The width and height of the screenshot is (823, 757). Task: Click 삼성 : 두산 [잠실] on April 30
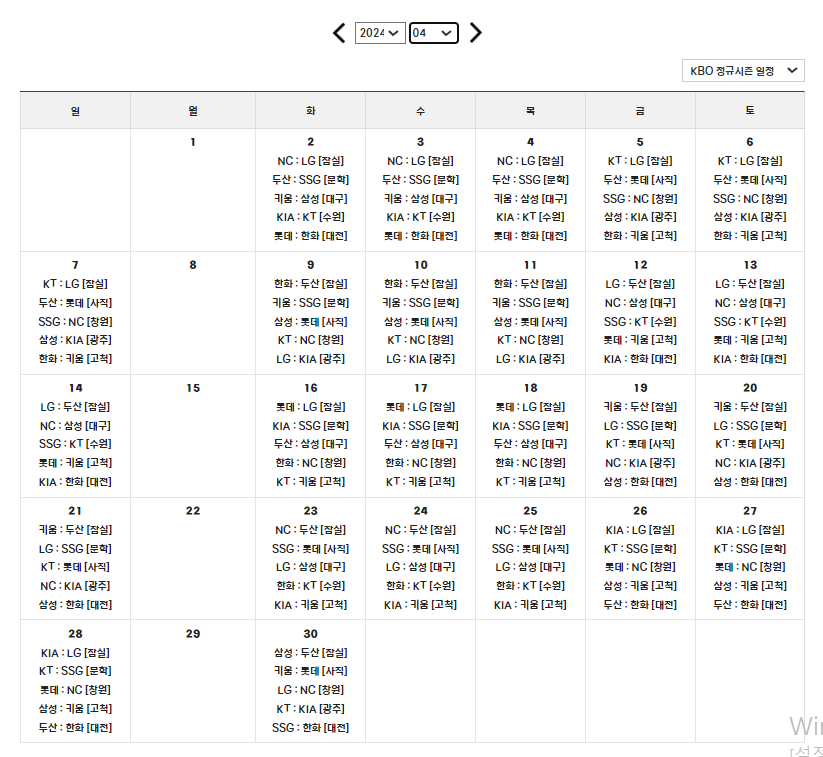click(x=310, y=652)
